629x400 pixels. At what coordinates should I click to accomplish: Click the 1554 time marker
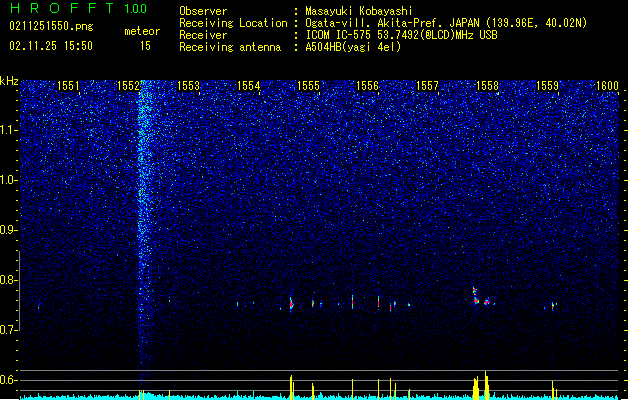tap(248, 86)
